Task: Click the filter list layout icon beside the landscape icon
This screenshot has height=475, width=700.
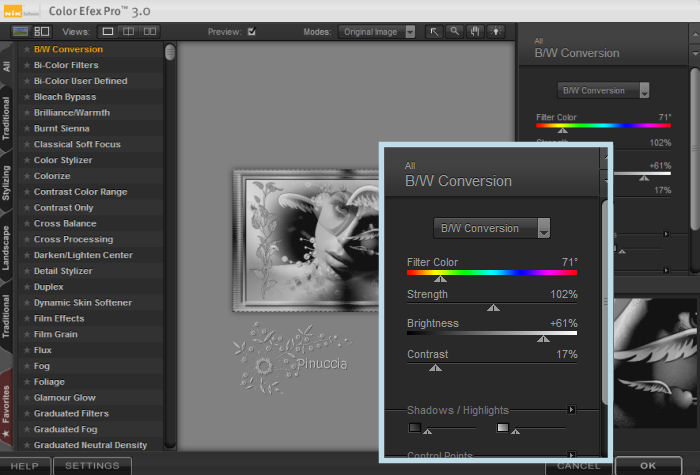Action: click(42, 31)
